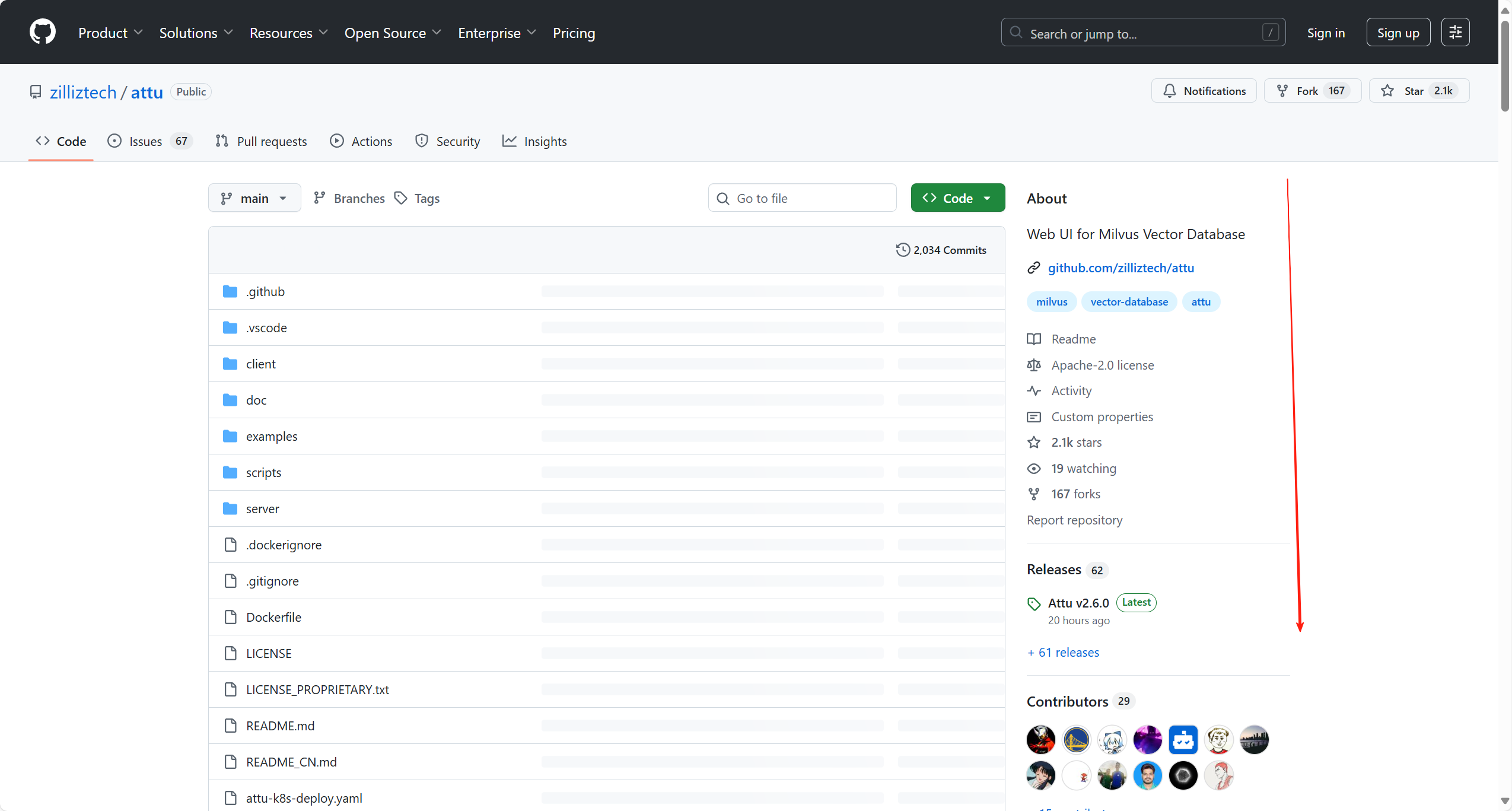
Task: Open the github.com/zilliztech/attu link
Action: coord(1121,268)
